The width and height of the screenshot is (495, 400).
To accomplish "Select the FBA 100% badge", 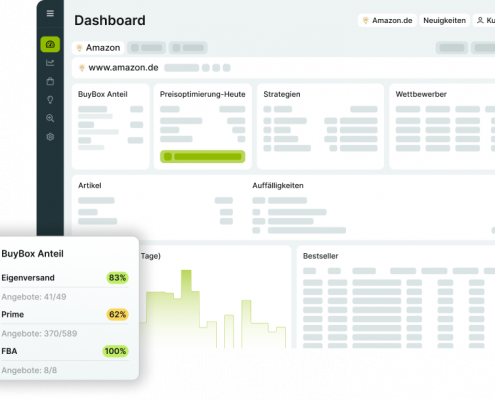I will coord(115,351).
